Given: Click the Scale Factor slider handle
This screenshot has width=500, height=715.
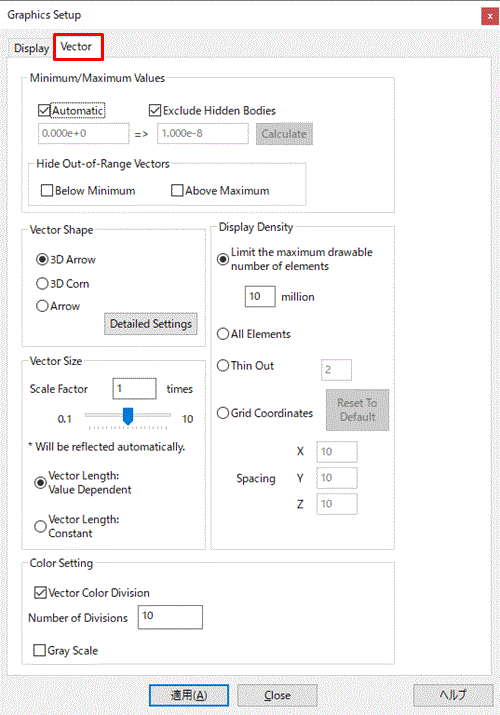Looking at the screenshot, I should point(128,416).
